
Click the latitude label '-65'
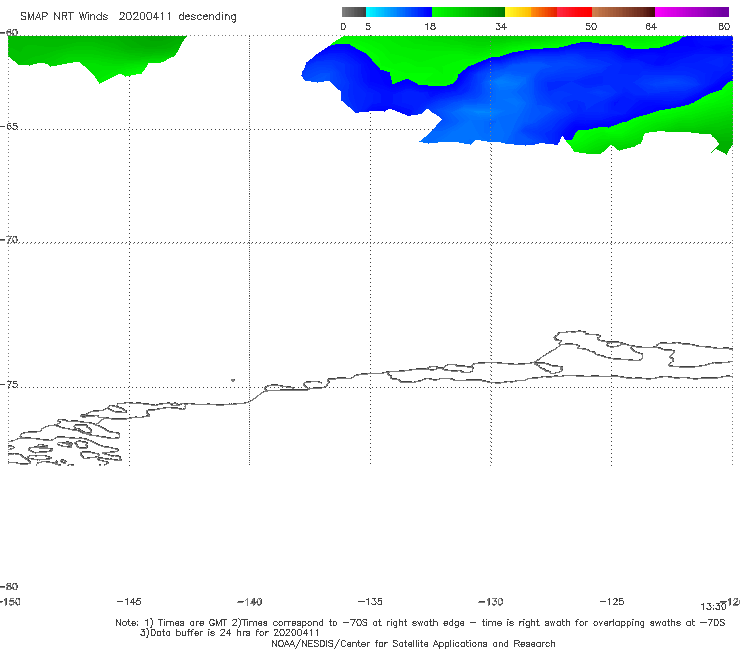9,127
